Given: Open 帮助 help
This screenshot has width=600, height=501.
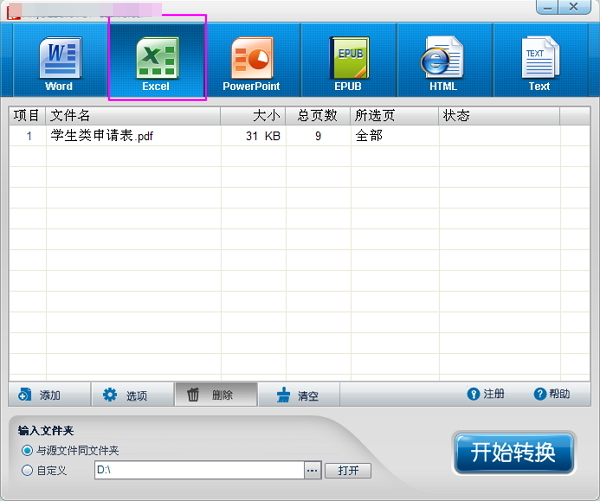Looking at the screenshot, I should [552, 393].
